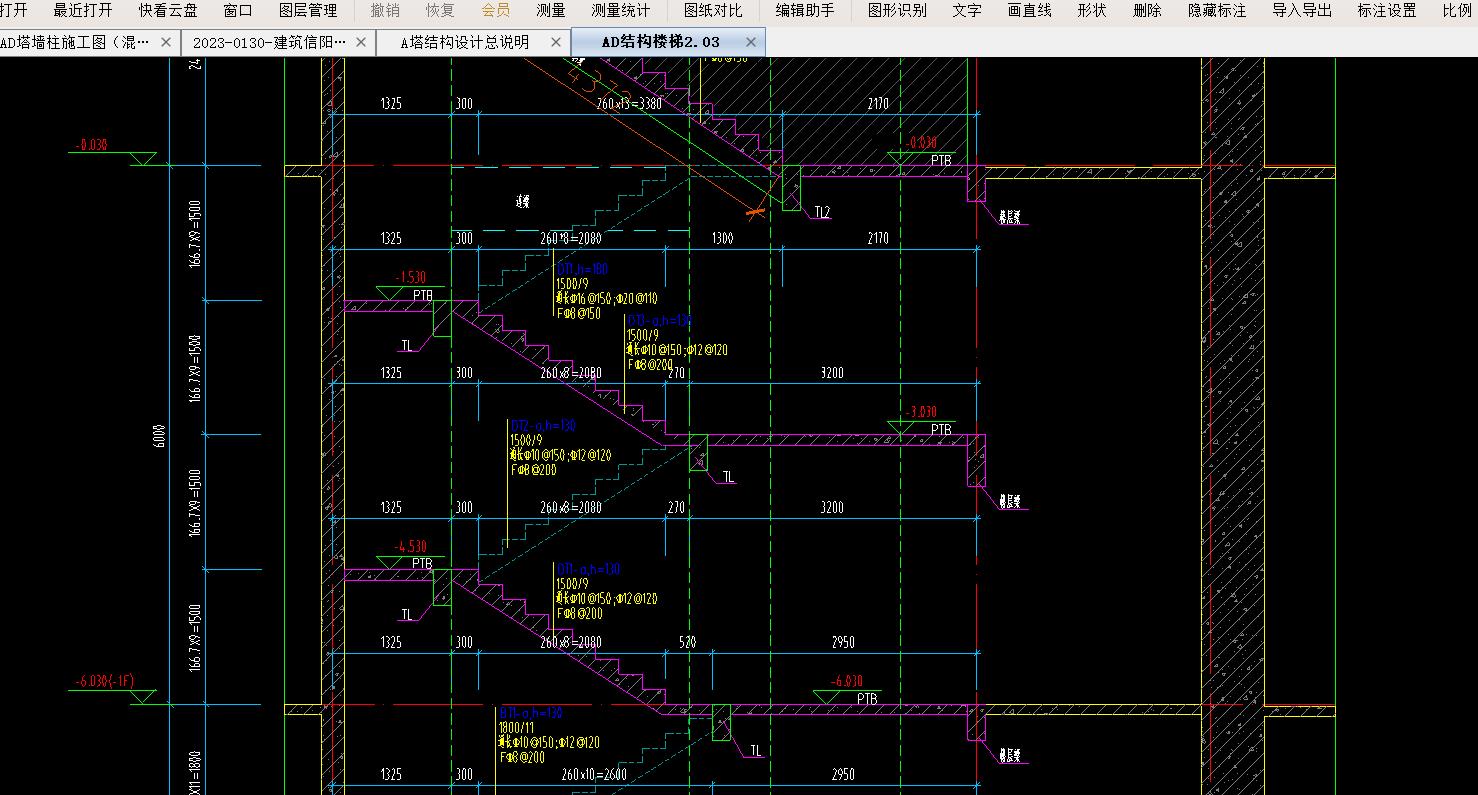The height and width of the screenshot is (795, 1478).
Task: Select the 测量 measure tool
Action: 551,11
